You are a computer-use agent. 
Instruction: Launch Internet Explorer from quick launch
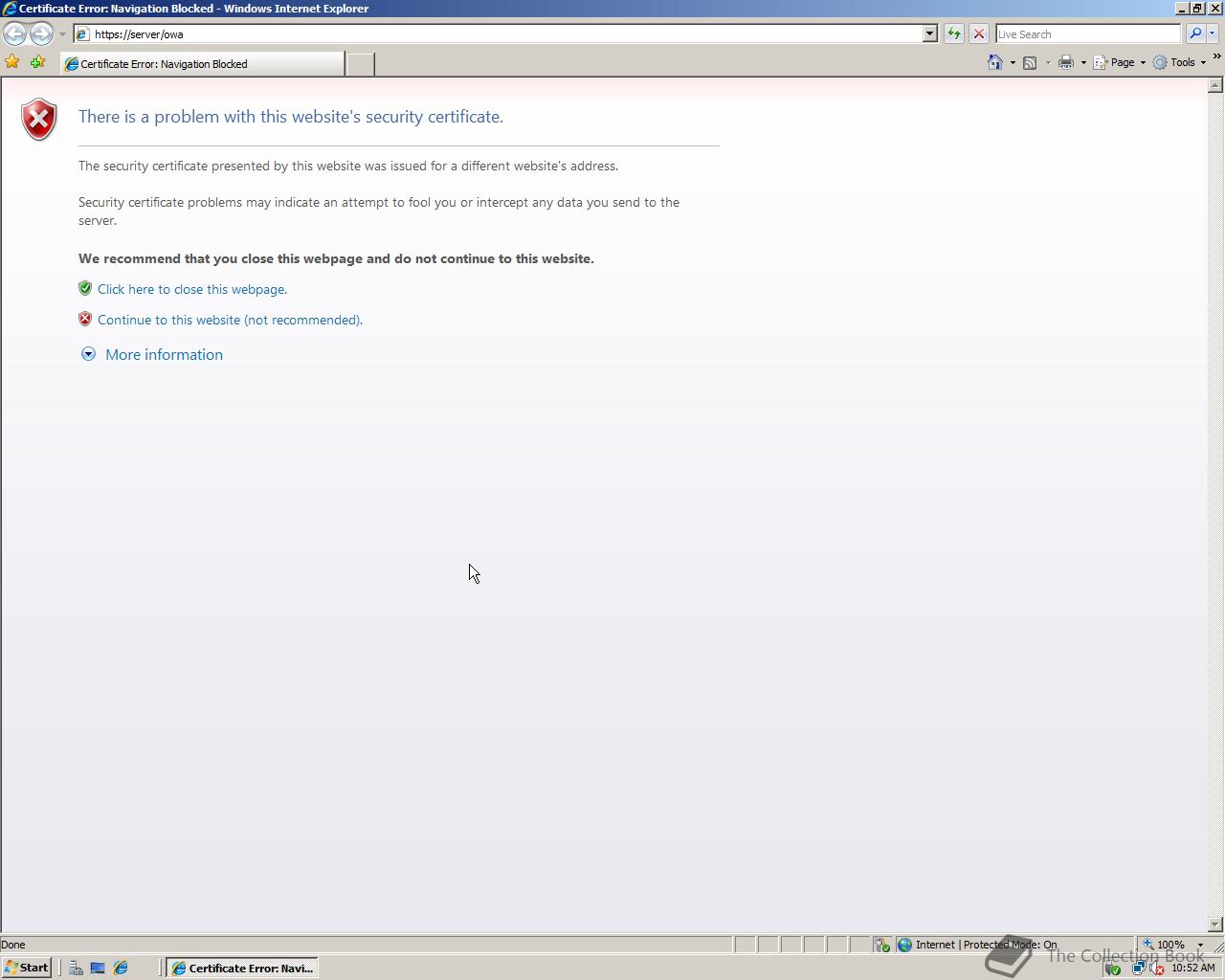point(121,968)
